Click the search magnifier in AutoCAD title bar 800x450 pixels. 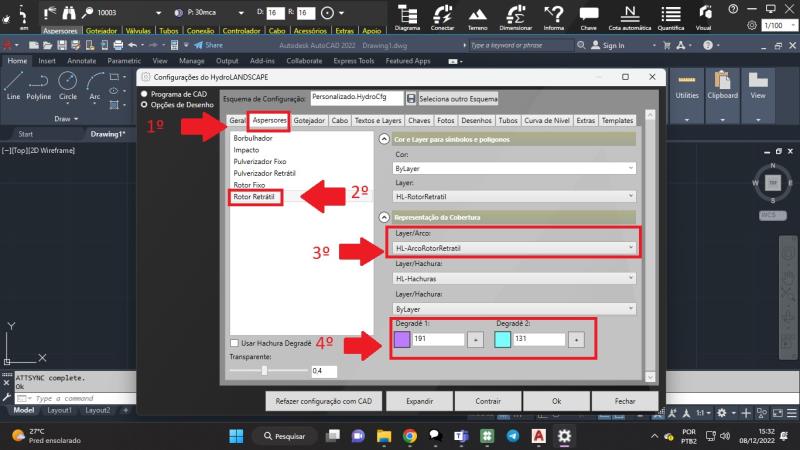tap(581, 45)
